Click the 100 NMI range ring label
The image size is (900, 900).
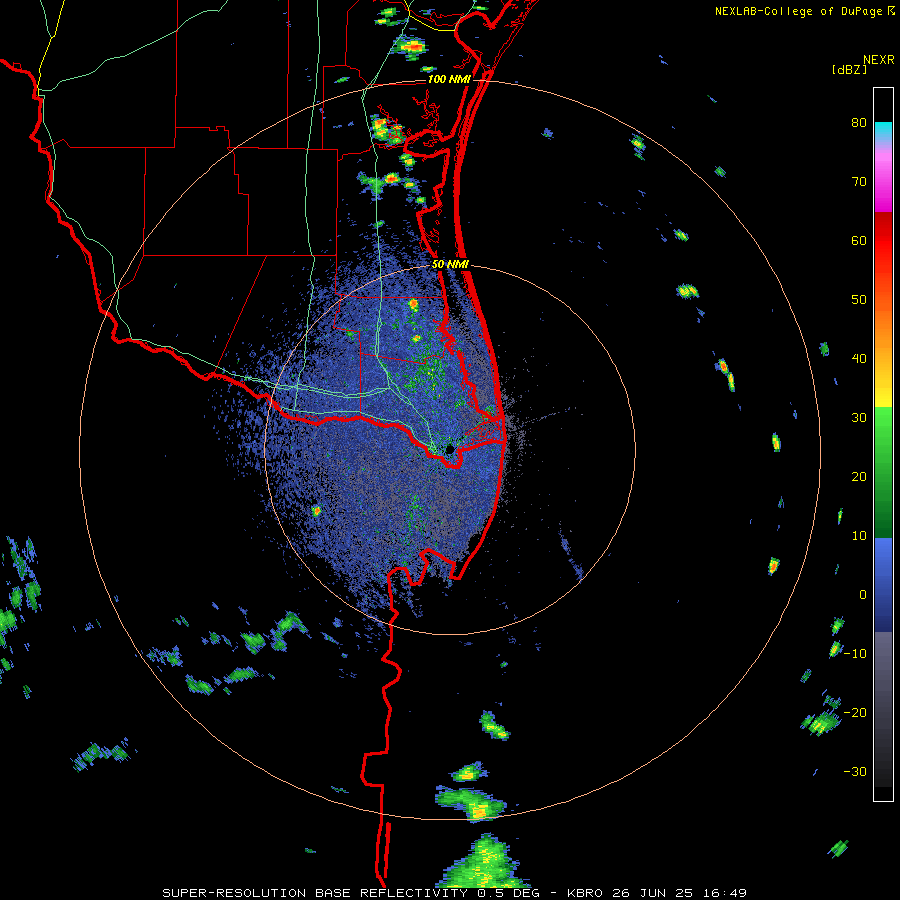(x=449, y=79)
